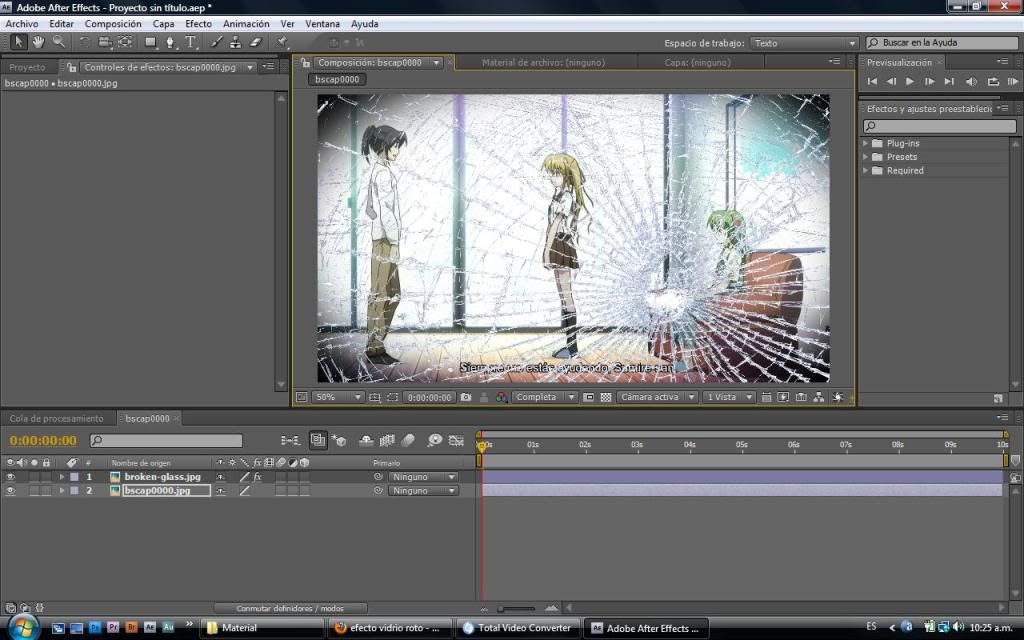
Task: Expand the broken-glass.jpg layer properties
Action: coord(61,477)
